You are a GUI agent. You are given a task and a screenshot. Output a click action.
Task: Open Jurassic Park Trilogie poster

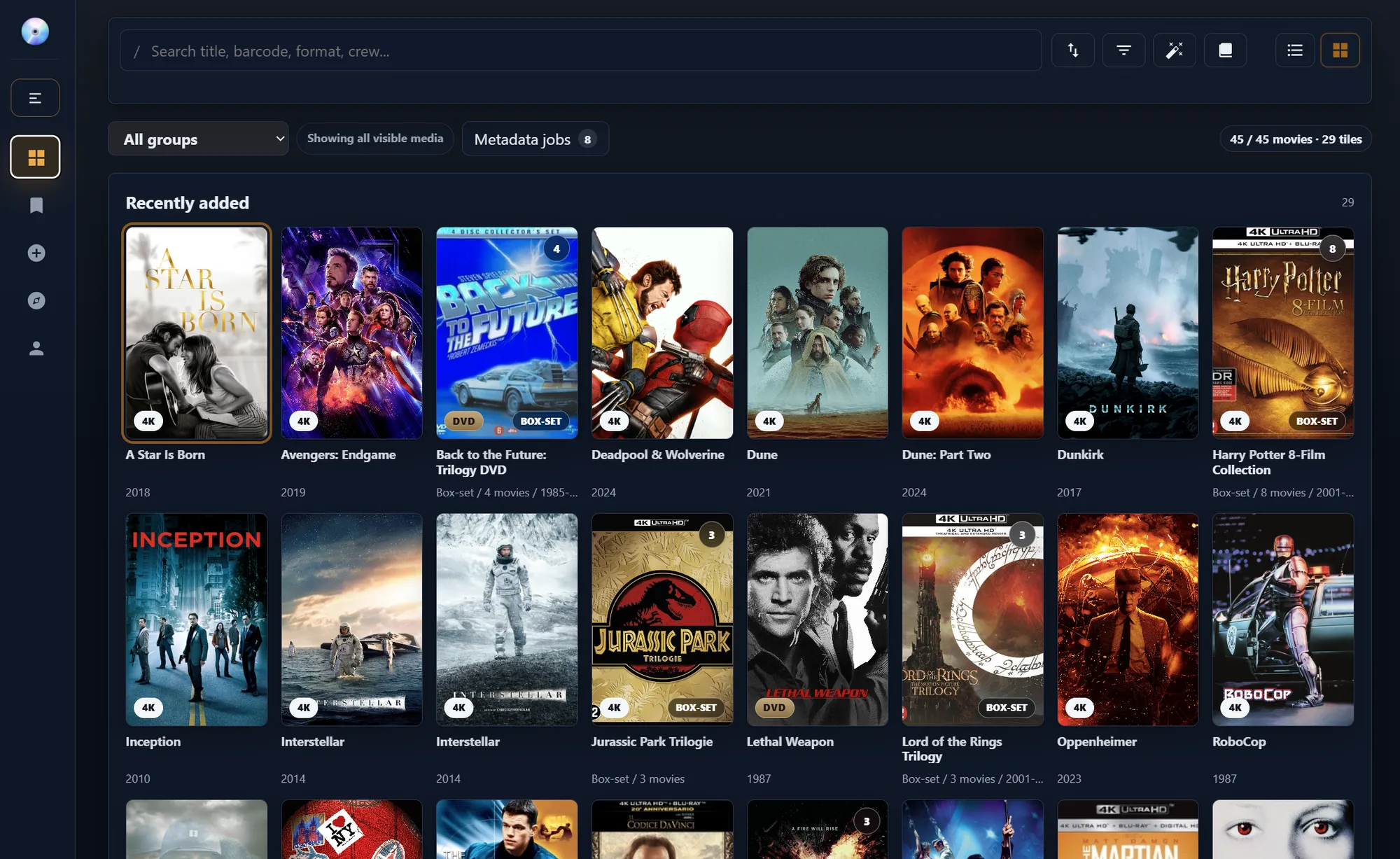tap(662, 620)
